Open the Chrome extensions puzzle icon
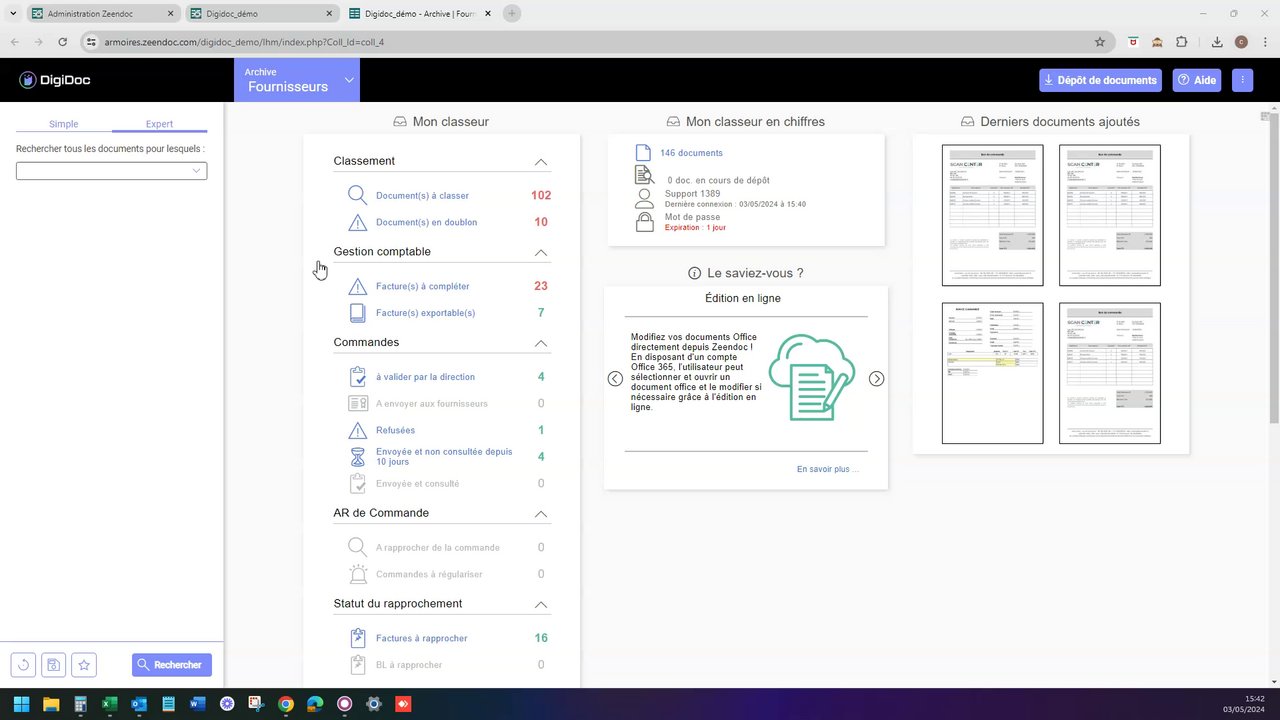 coord(1181,42)
